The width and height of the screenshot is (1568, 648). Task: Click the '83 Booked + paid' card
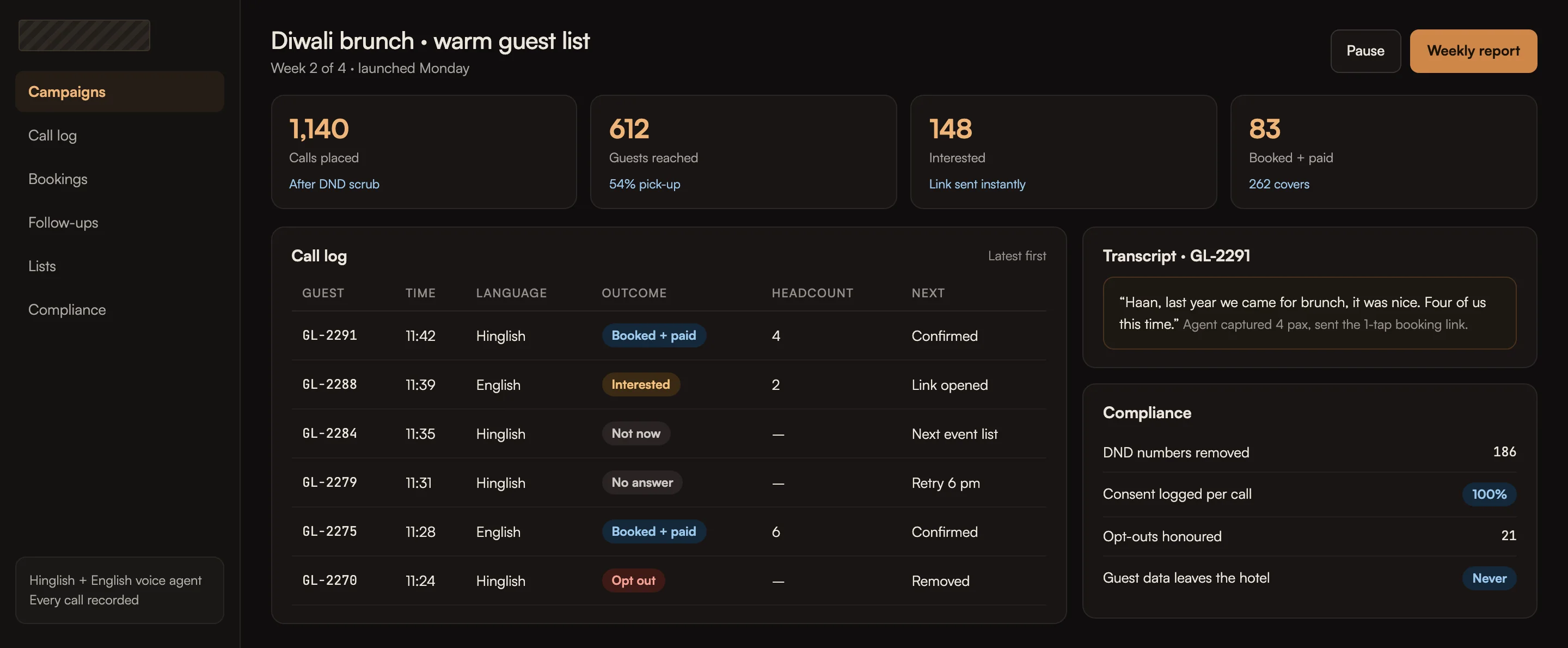click(1383, 152)
